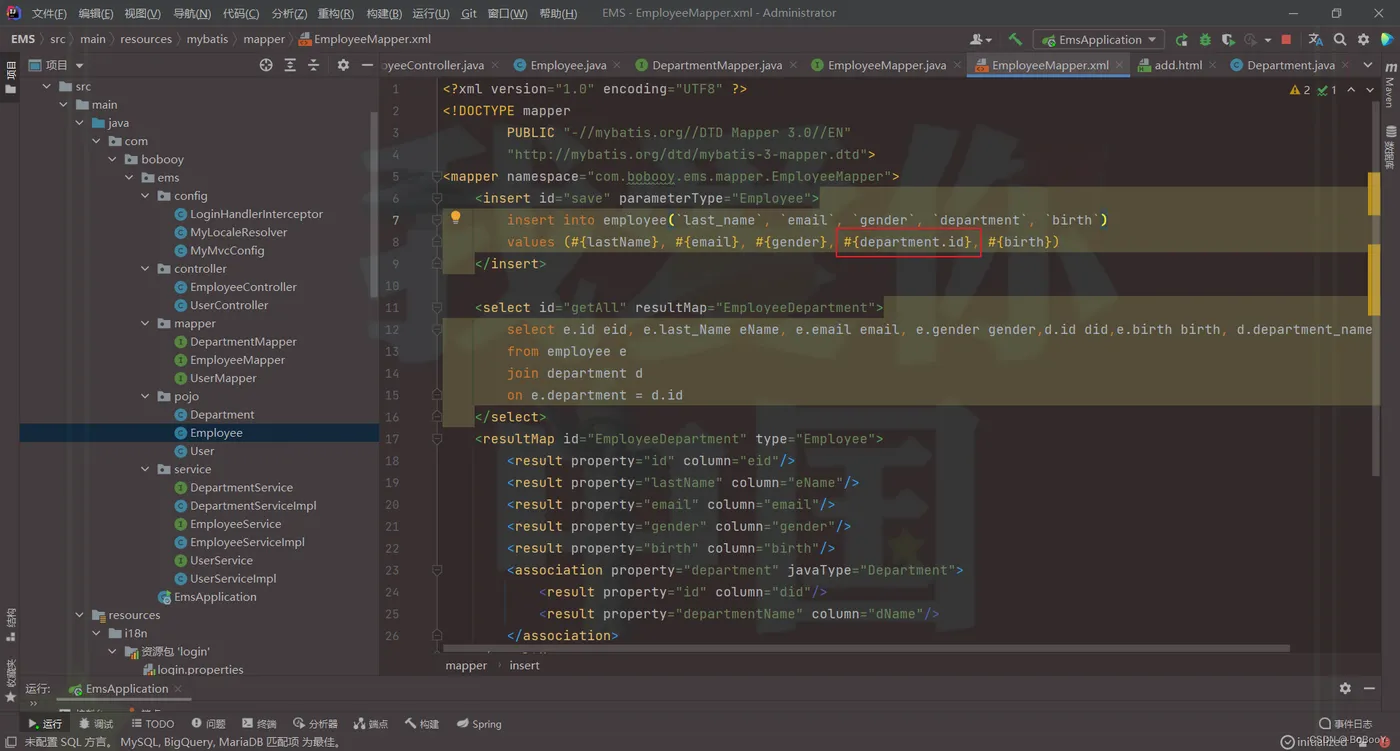Image resolution: width=1400 pixels, height=751 pixels.
Task: Toggle the 分析器 (Profiler) tool window button
Action: (315, 724)
